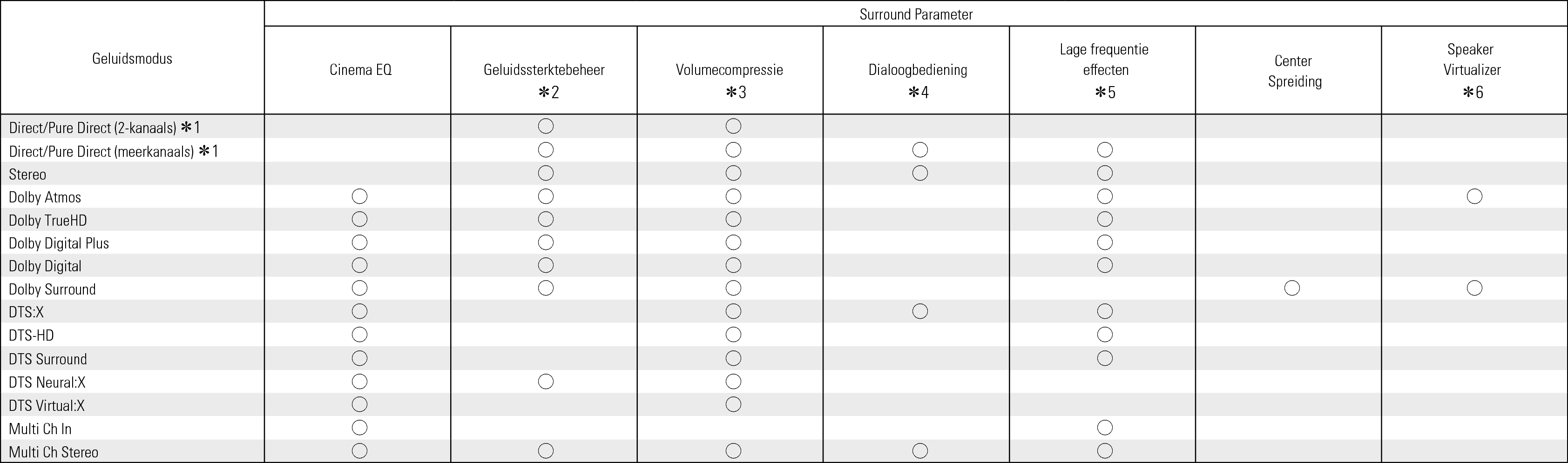
Task: Select the Dolby Digital Plus row label
Action: 59,243
